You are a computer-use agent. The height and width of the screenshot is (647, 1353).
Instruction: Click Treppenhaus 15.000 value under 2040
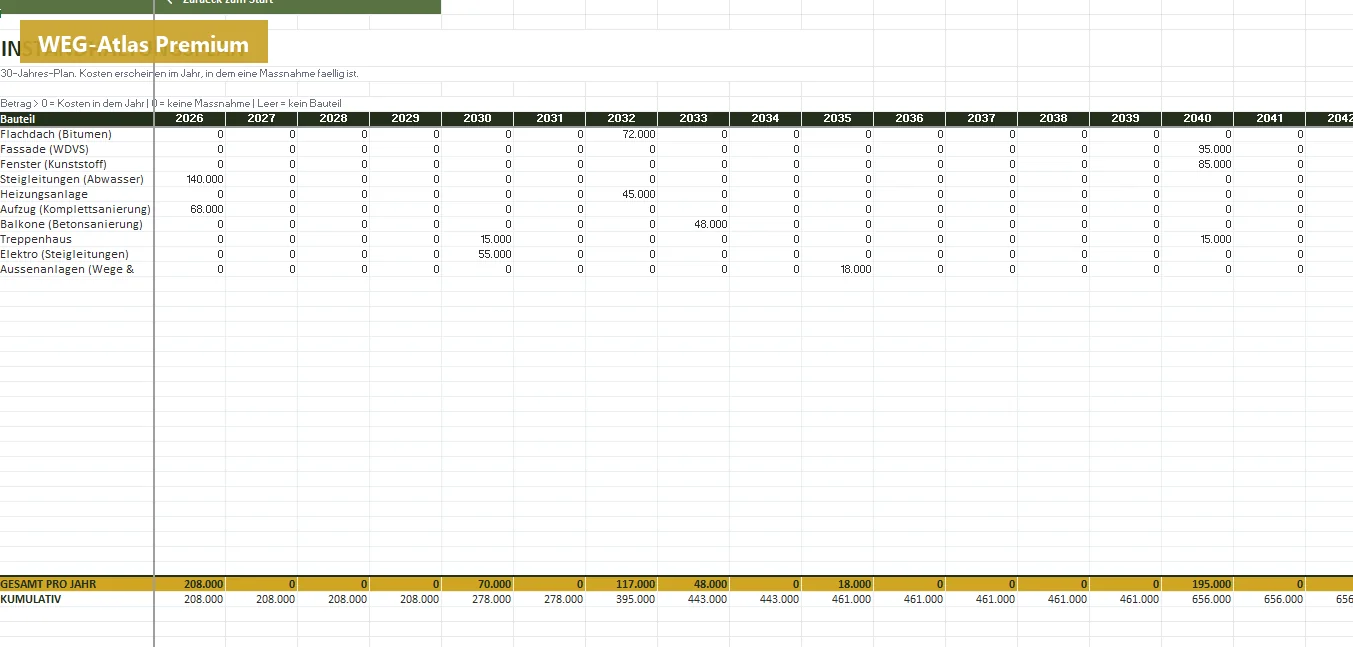(1198, 239)
